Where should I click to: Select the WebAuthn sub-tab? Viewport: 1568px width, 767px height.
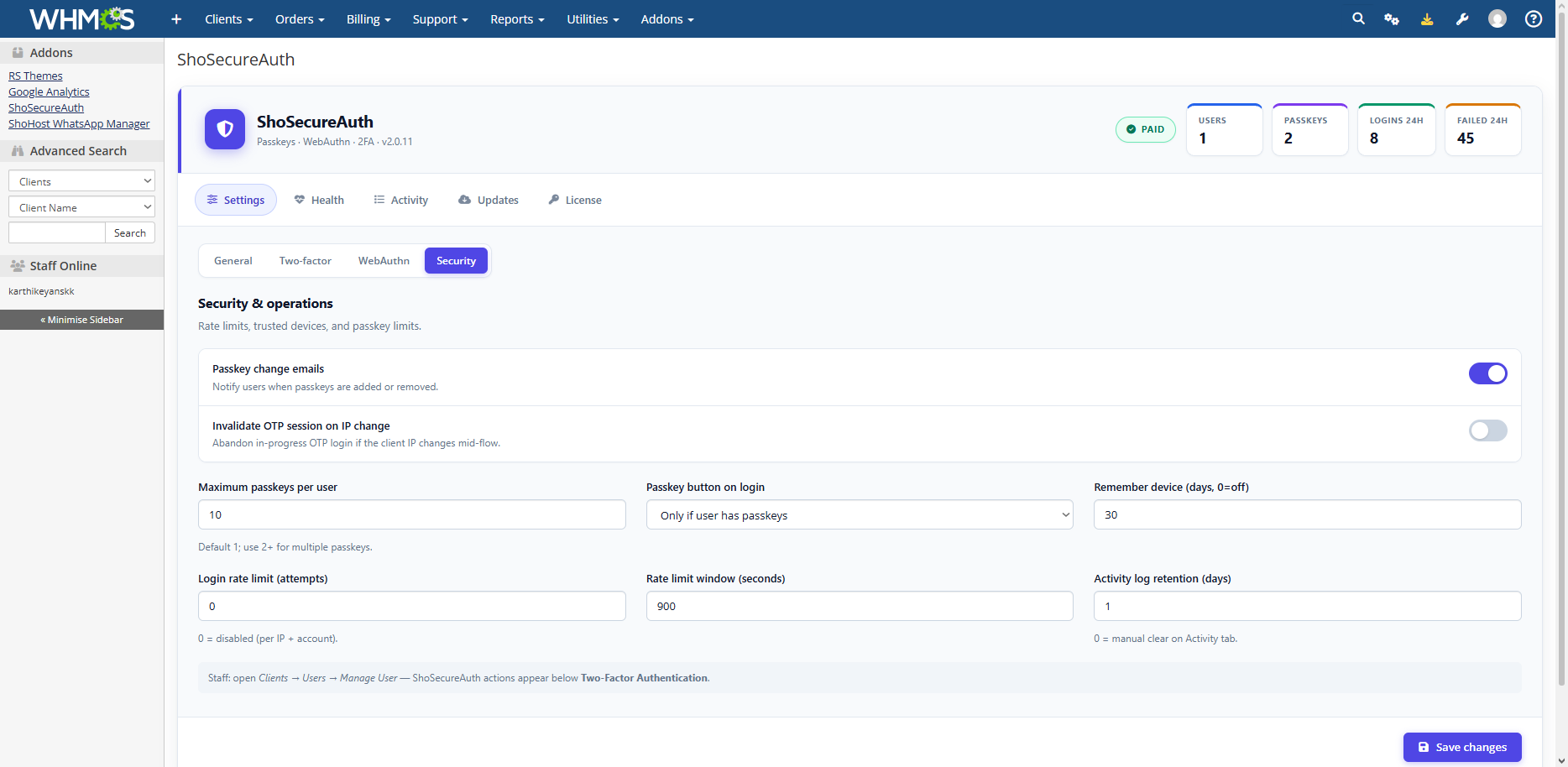point(384,261)
